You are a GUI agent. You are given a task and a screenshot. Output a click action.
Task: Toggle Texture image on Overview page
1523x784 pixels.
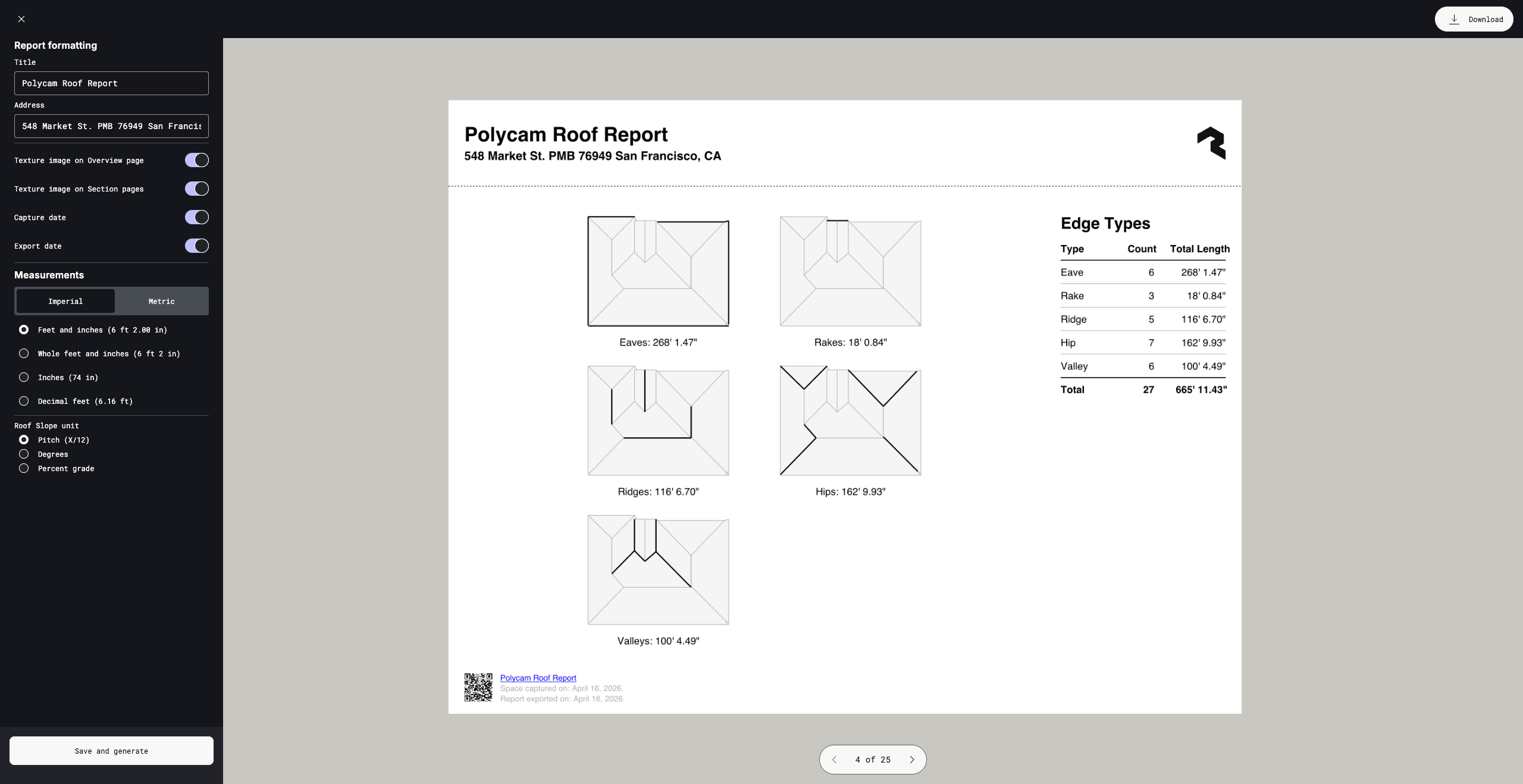coord(196,160)
